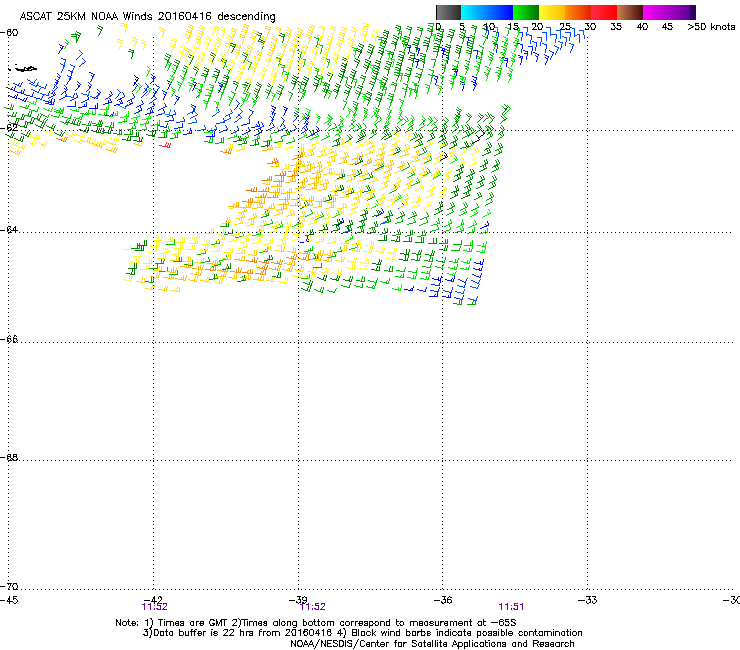Click the -62 latitude label
The height and width of the screenshot is (650, 740).
[9, 127]
